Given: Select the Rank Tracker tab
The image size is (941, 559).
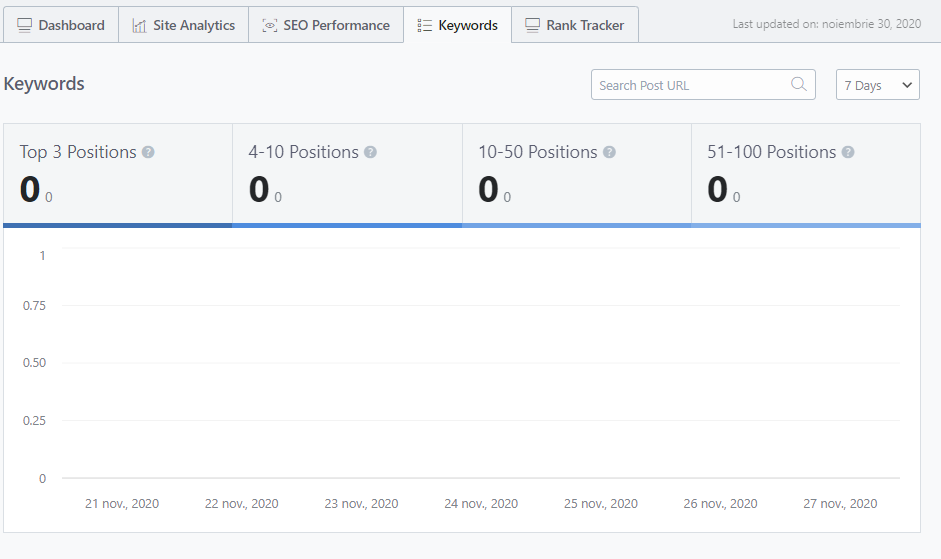Looking at the screenshot, I should tap(575, 25).
